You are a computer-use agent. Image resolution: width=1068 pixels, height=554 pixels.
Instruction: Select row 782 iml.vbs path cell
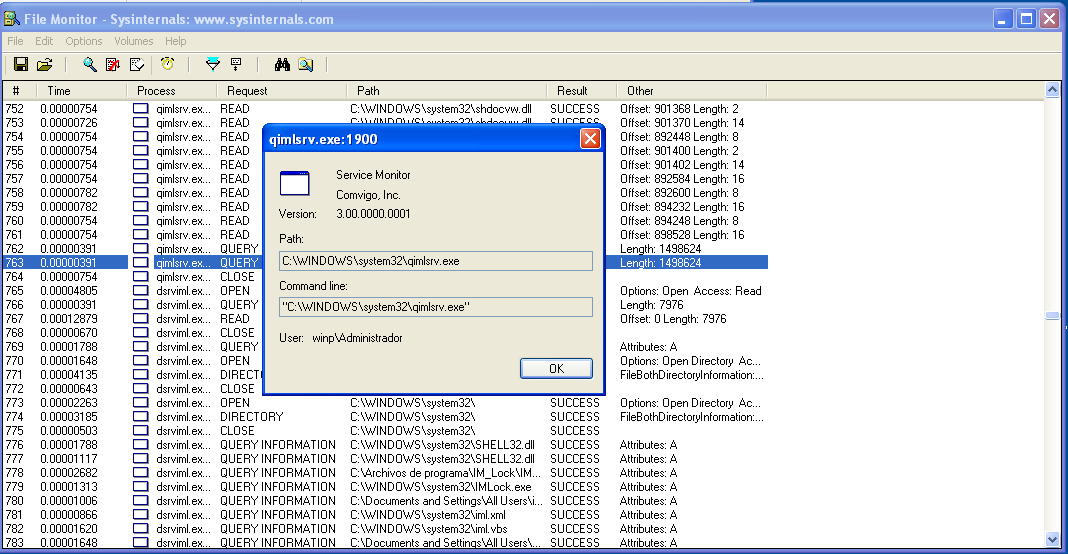point(428,529)
